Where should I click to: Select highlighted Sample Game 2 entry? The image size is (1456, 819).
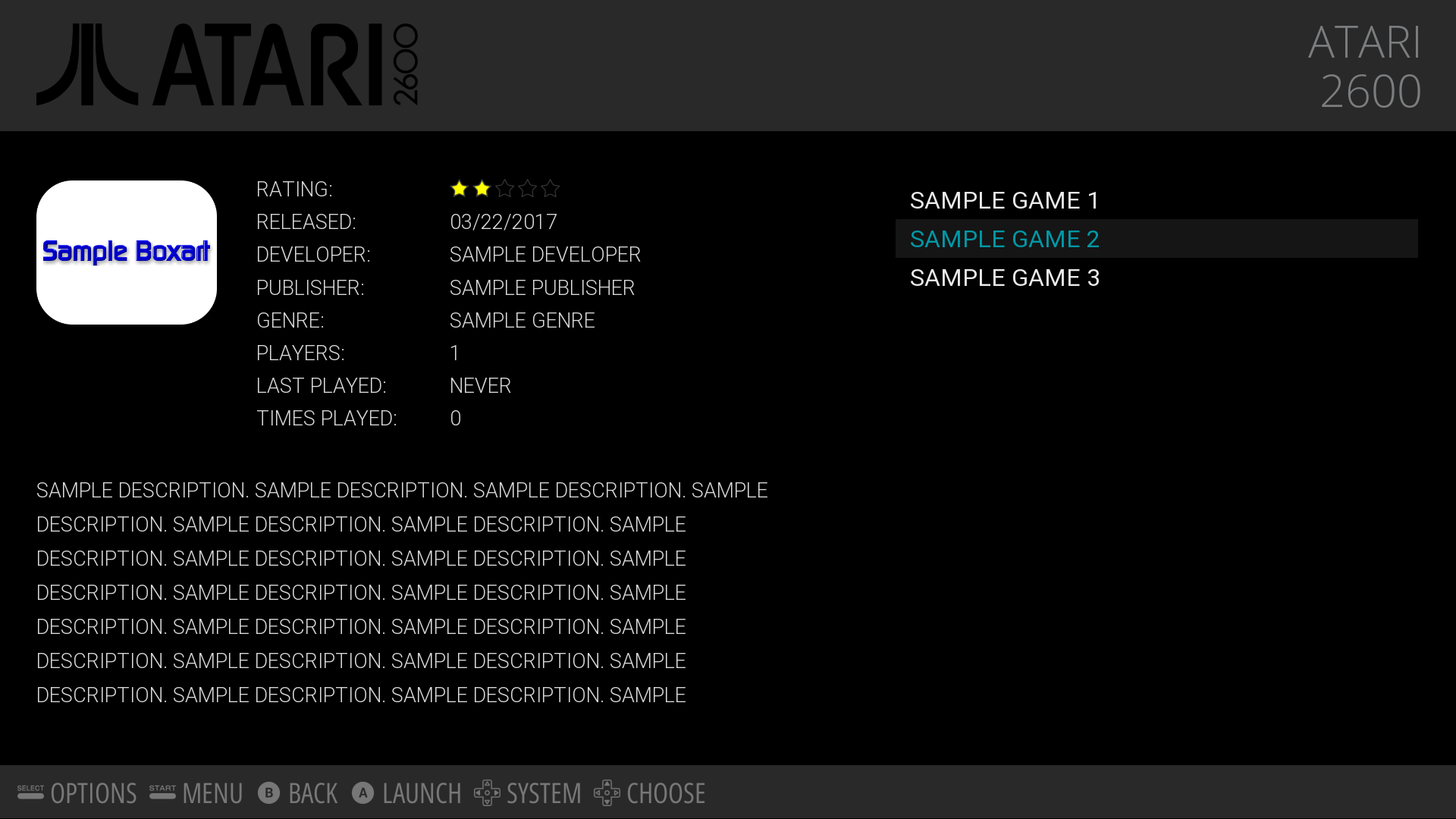click(1004, 240)
